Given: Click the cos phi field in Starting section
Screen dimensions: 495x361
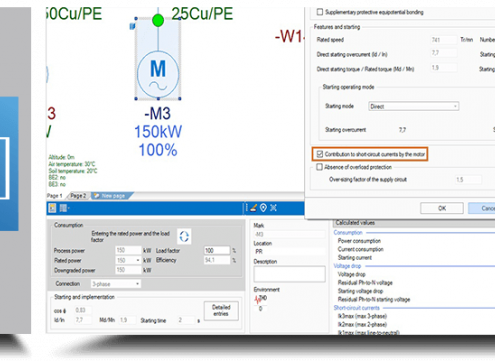Looking at the screenshot, I should (x=83, y=310).
